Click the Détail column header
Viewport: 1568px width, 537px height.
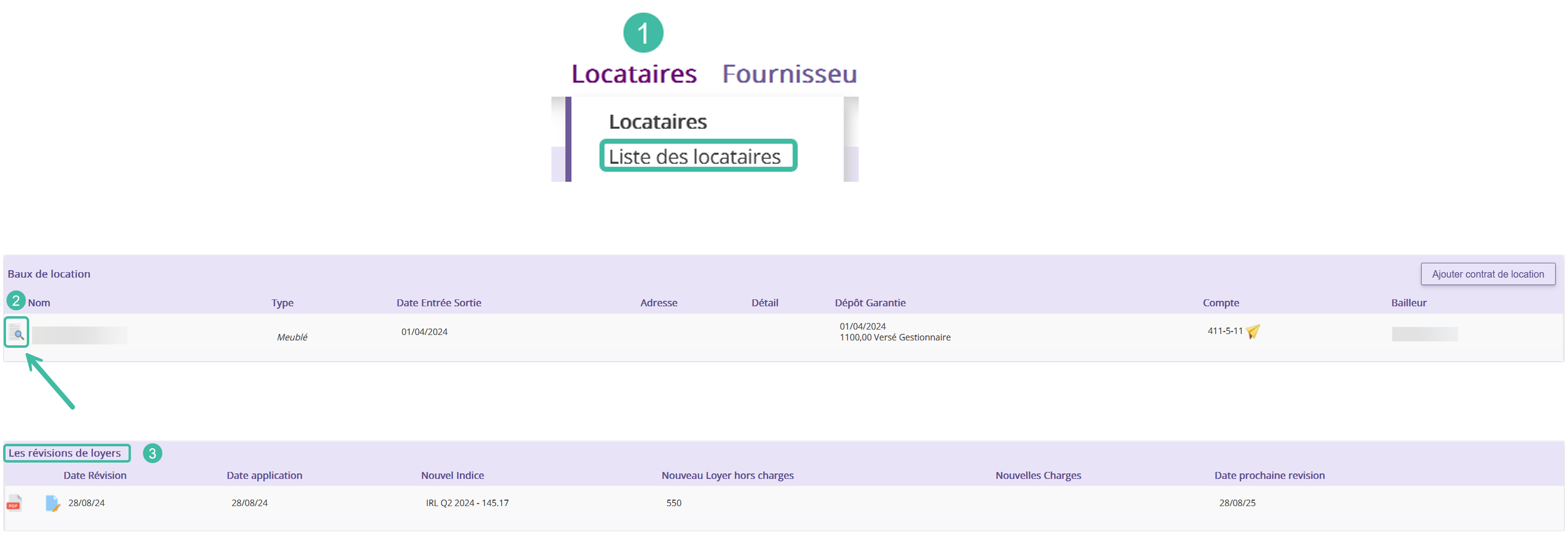pos(765,303)
